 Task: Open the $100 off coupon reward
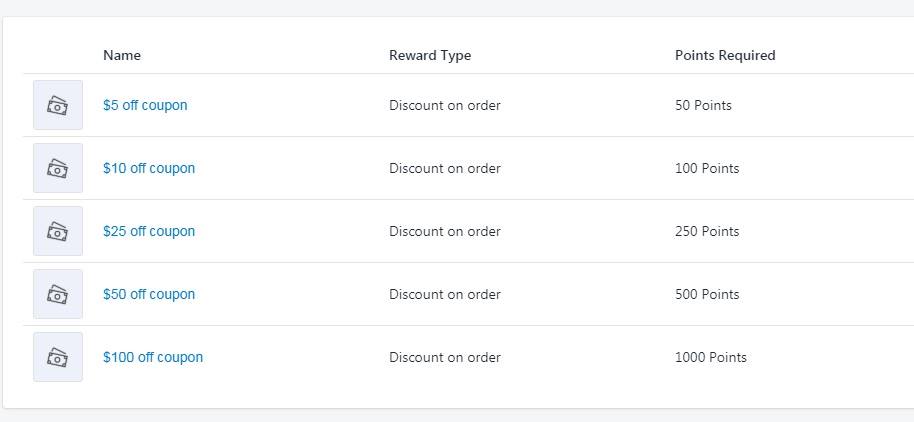point(153,357)
